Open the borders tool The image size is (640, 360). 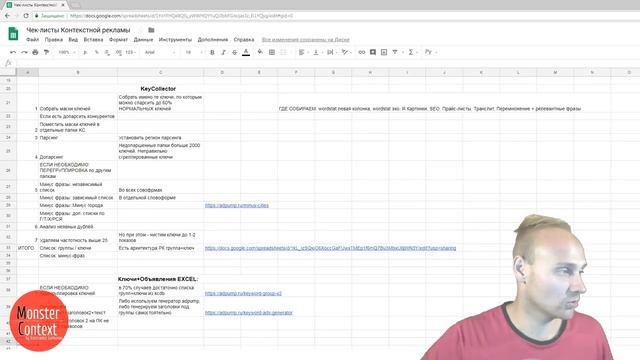click(x=272, y=52)
